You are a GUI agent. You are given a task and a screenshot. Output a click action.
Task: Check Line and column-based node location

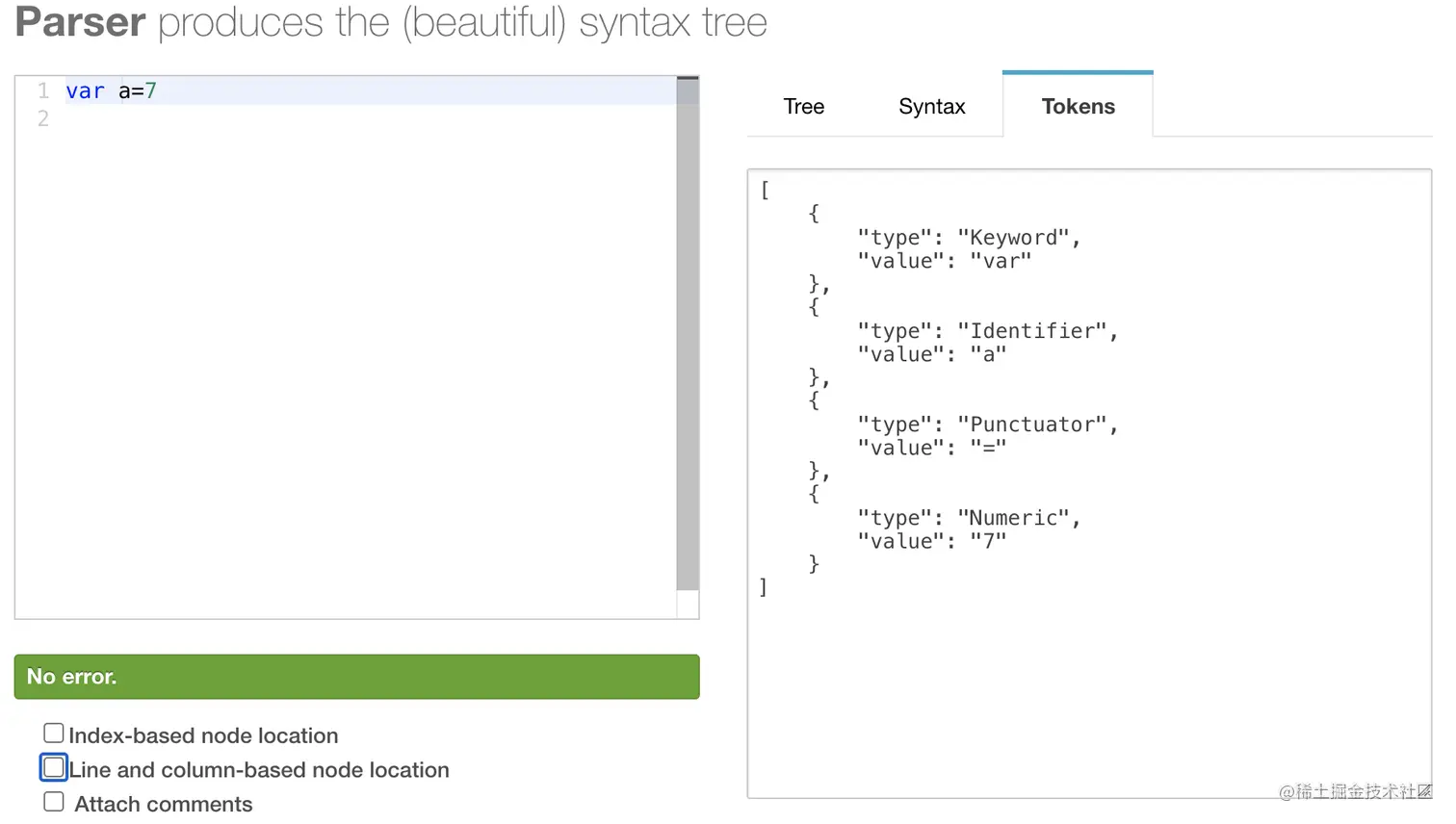click(53, 767)
